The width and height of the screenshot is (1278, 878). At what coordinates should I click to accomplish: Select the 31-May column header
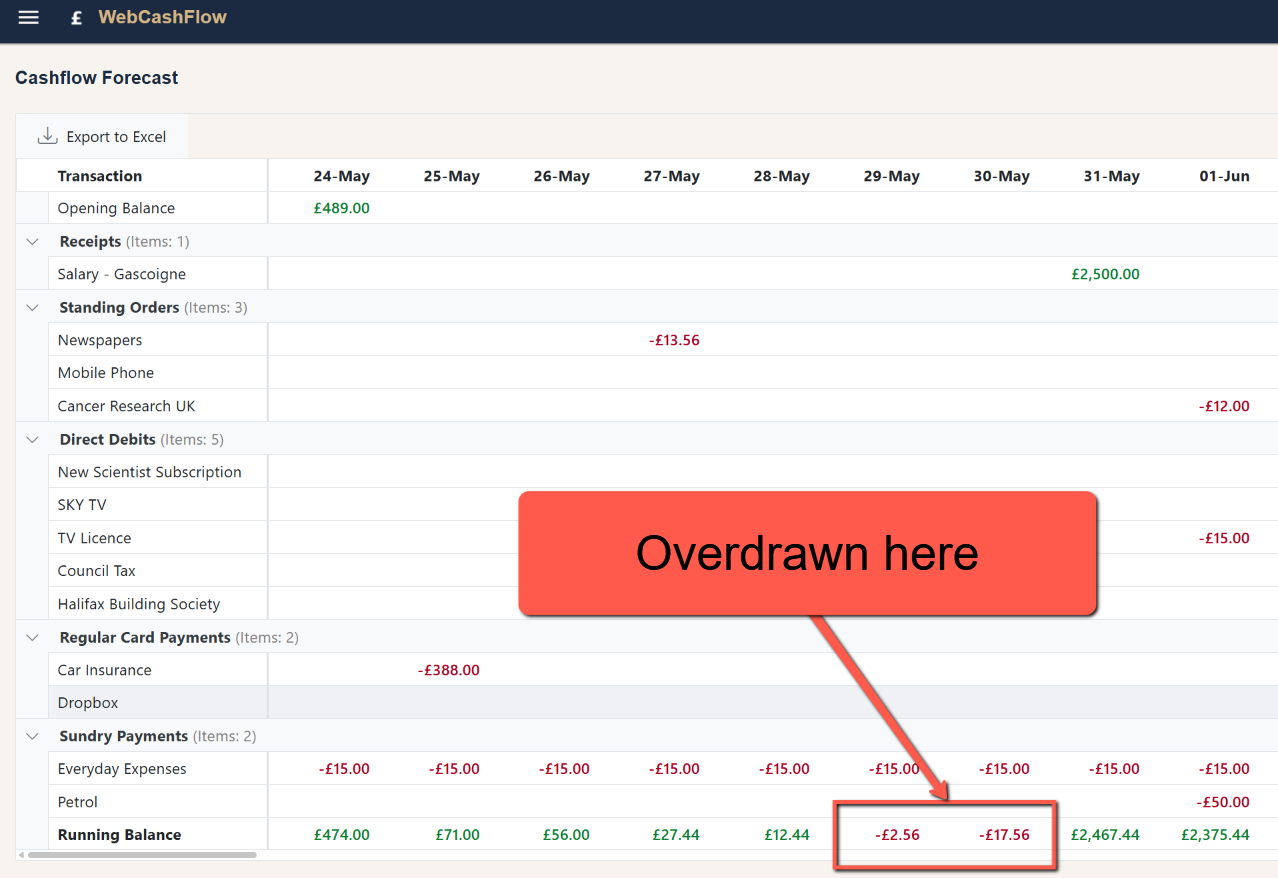coord(1111,176)
